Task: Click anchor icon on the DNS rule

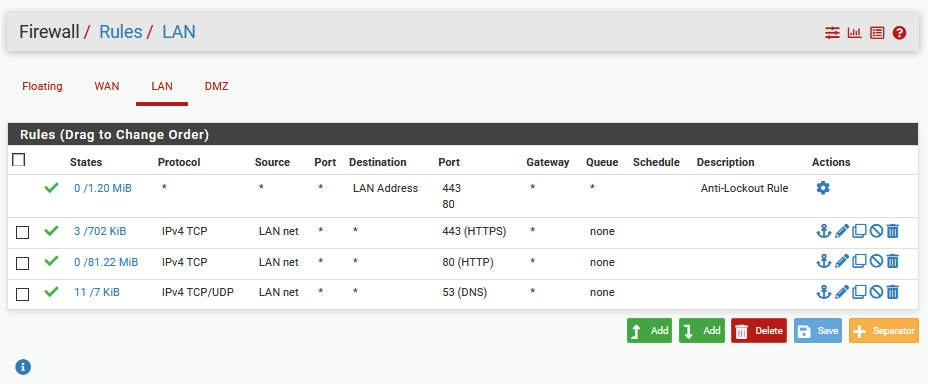Action: pos(824,292)
